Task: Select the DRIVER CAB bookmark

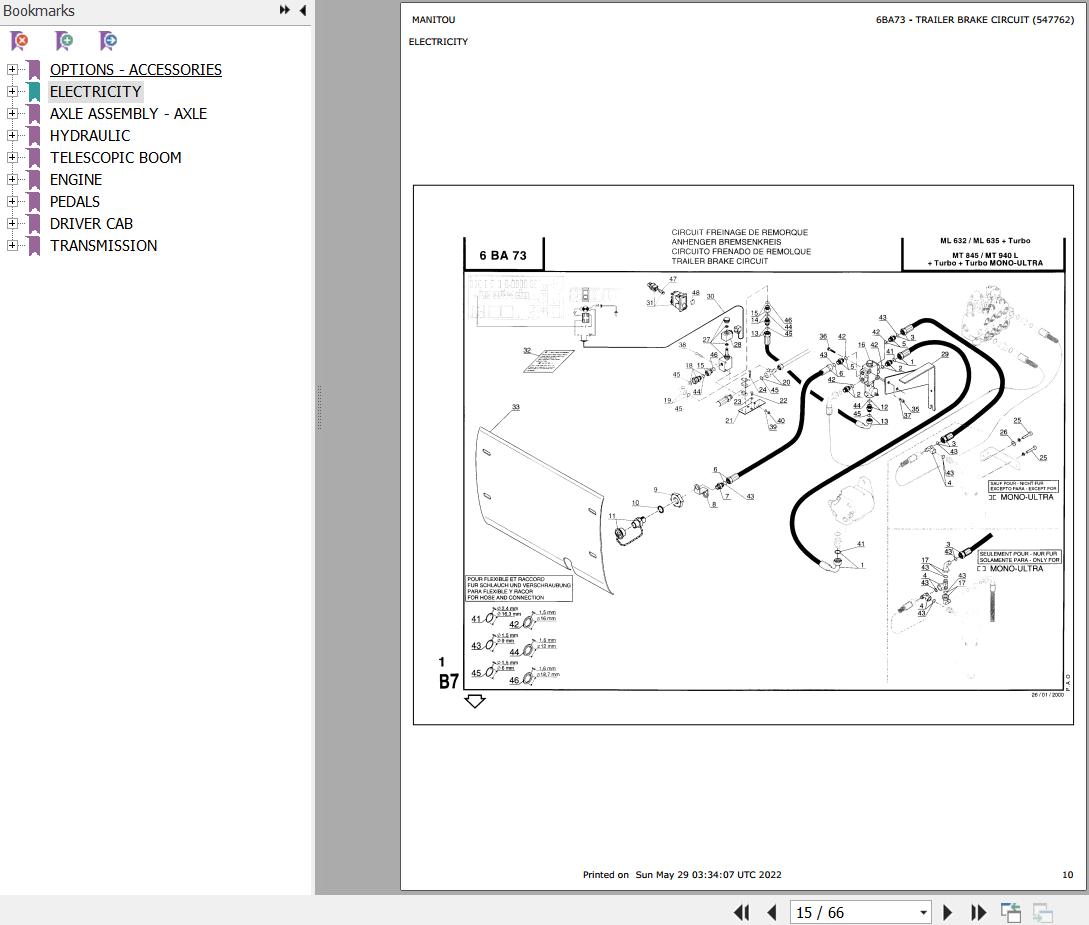Action: tap(91, 223)
